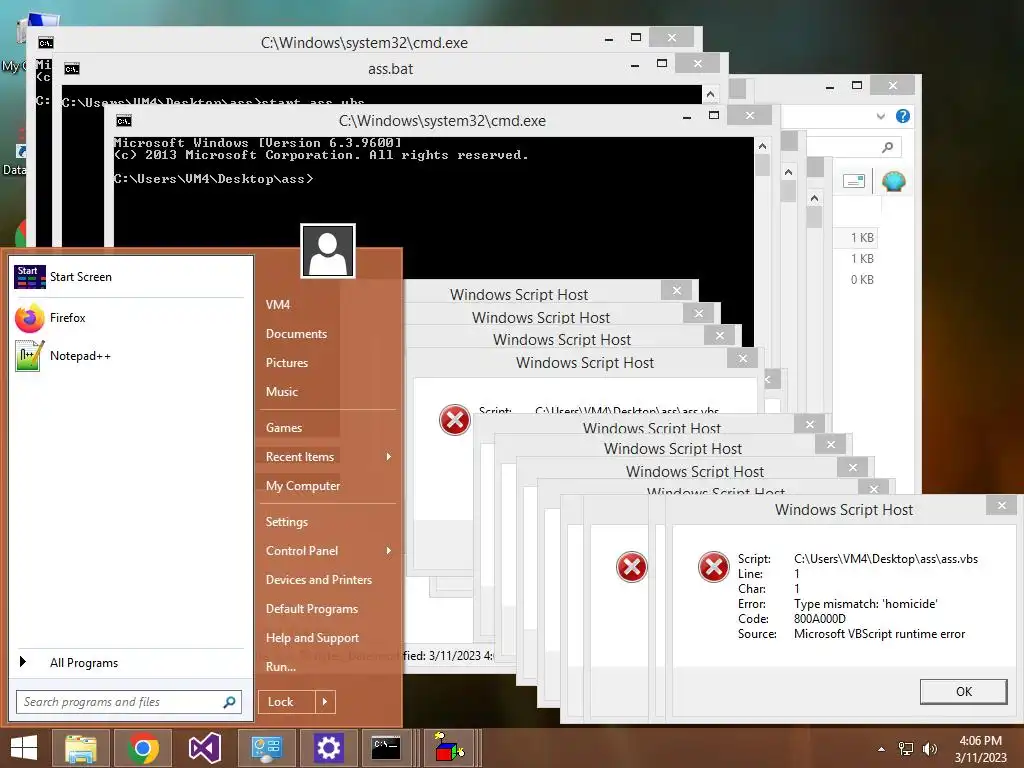Image resolution: width=1024 pixels, height=768 pixels.
Task: Minimize the front cmd.exe window
Action: click(686, 117)
